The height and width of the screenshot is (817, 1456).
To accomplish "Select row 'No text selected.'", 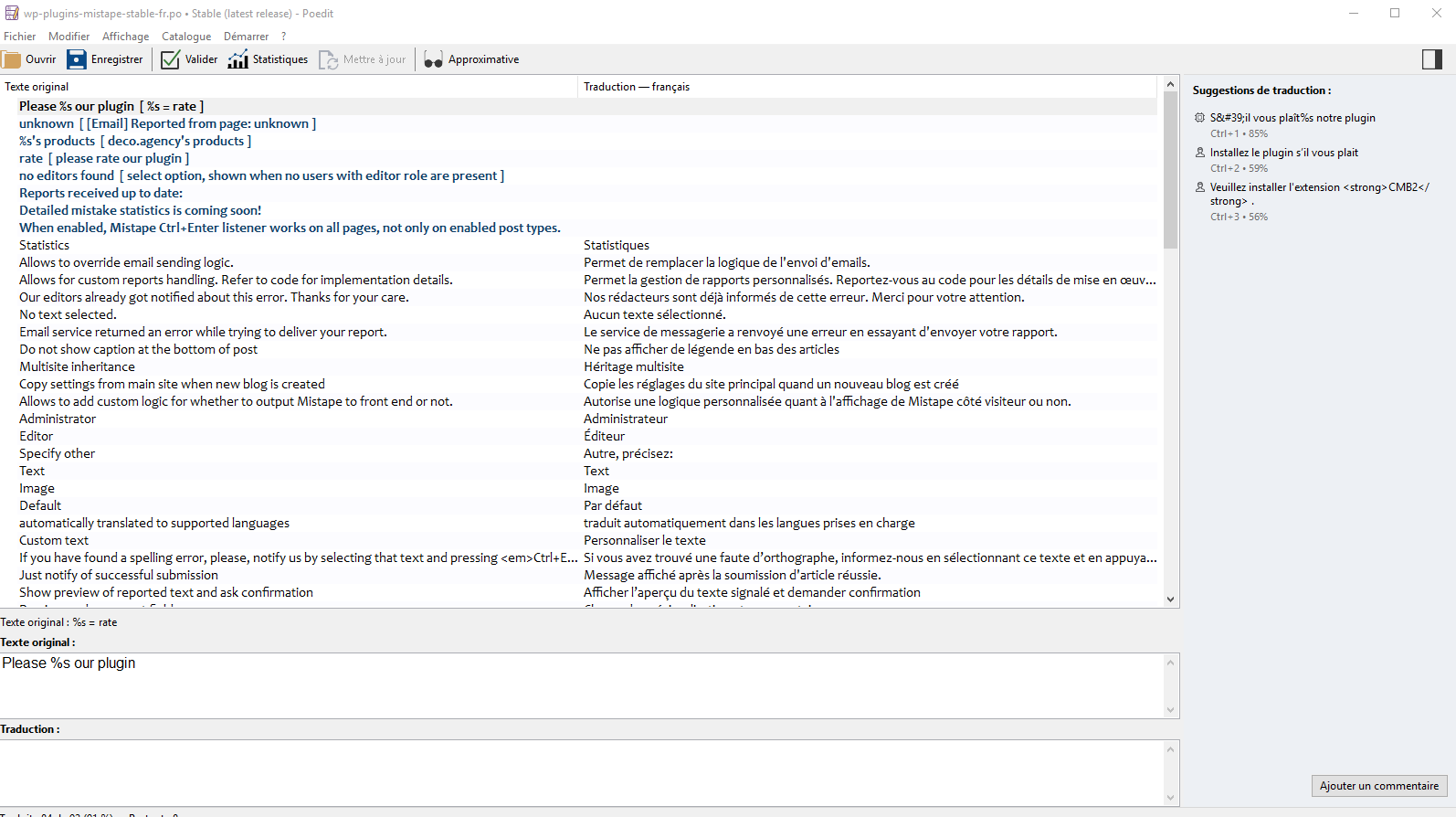I will coord(580,314).
